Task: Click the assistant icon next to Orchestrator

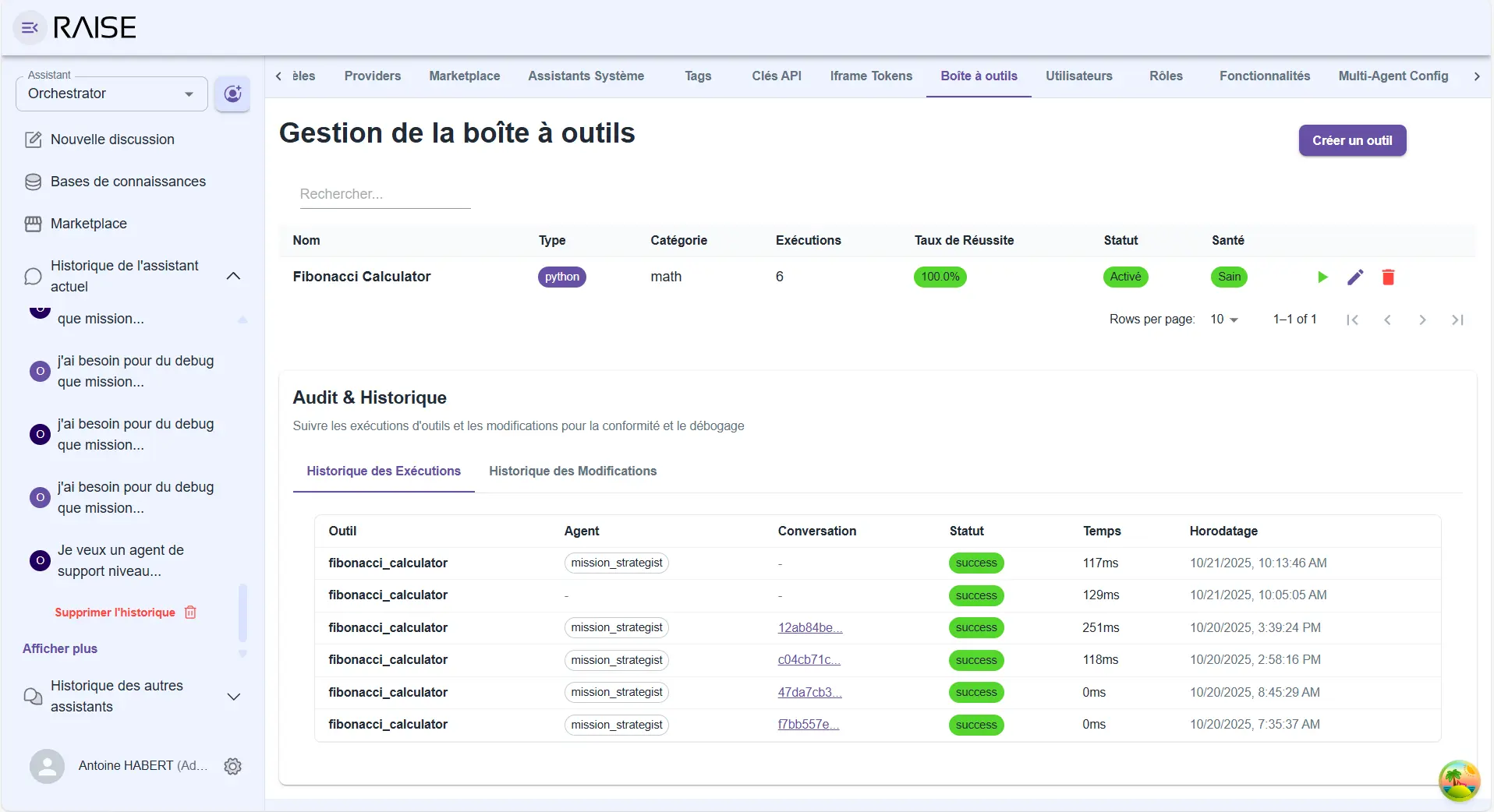Action: coord(232,94)
